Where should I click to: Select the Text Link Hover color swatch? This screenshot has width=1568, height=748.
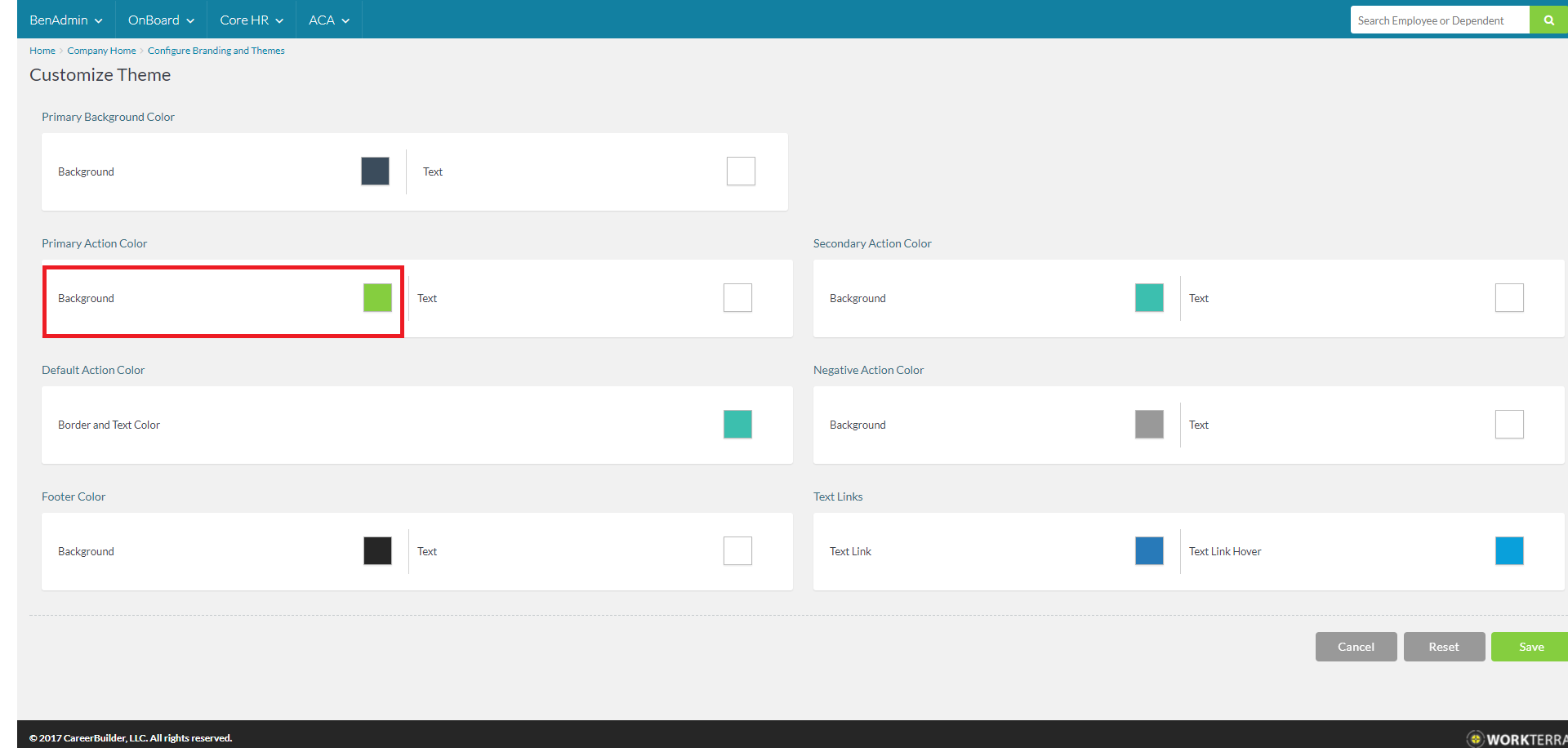(1509, 551)
